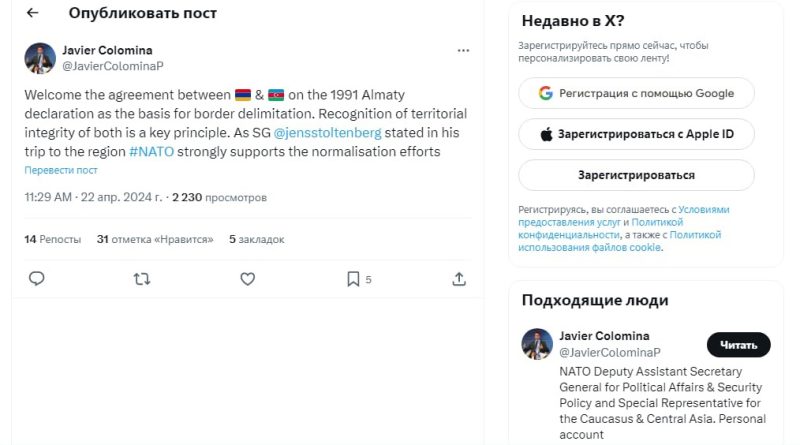
Task: View the 14 Репосты list
Action: click(x=51, y=239)
